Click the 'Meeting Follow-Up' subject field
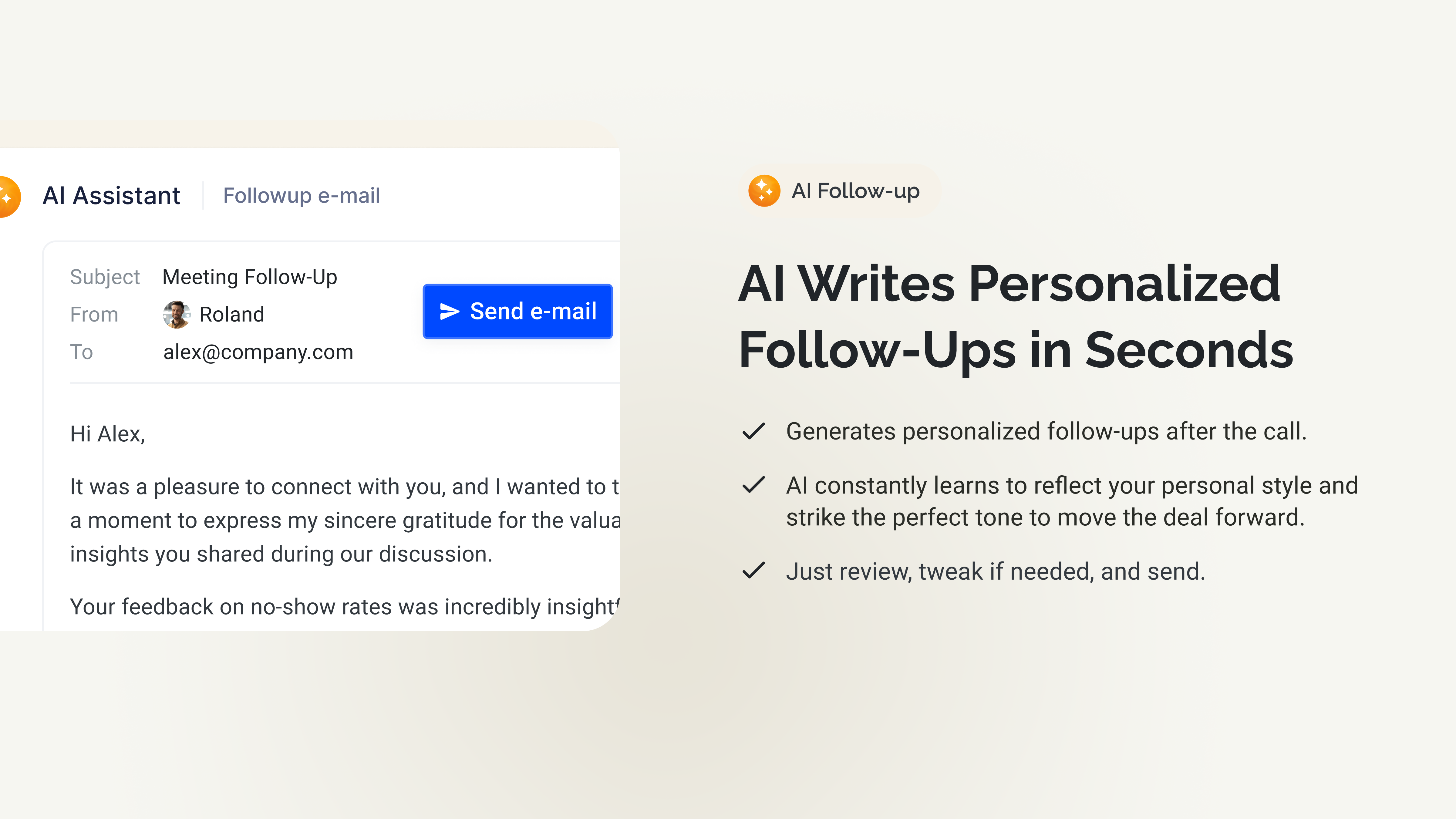 coord(249,277)
